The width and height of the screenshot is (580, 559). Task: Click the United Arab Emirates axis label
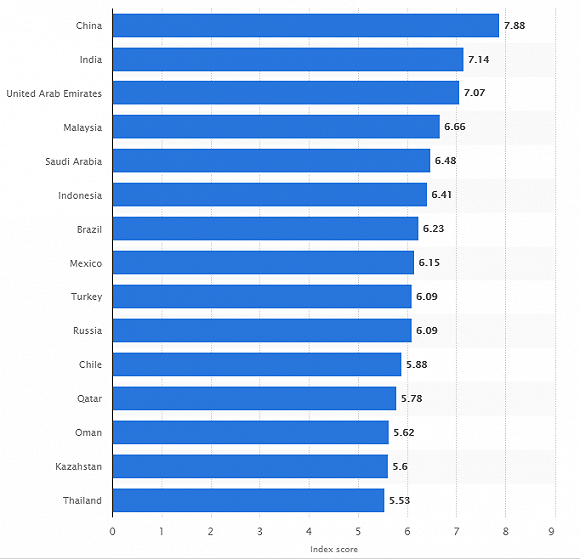point(54,94)
